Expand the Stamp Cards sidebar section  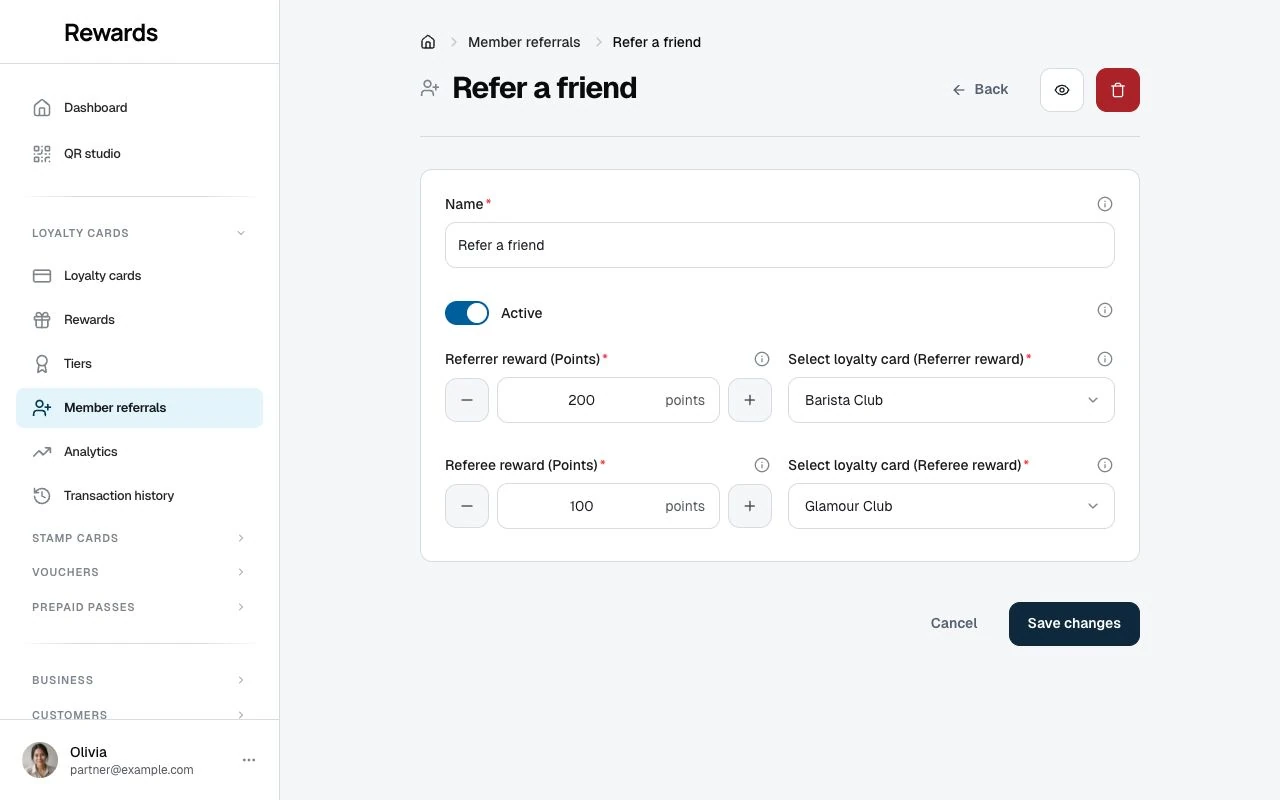pos(139,538)
